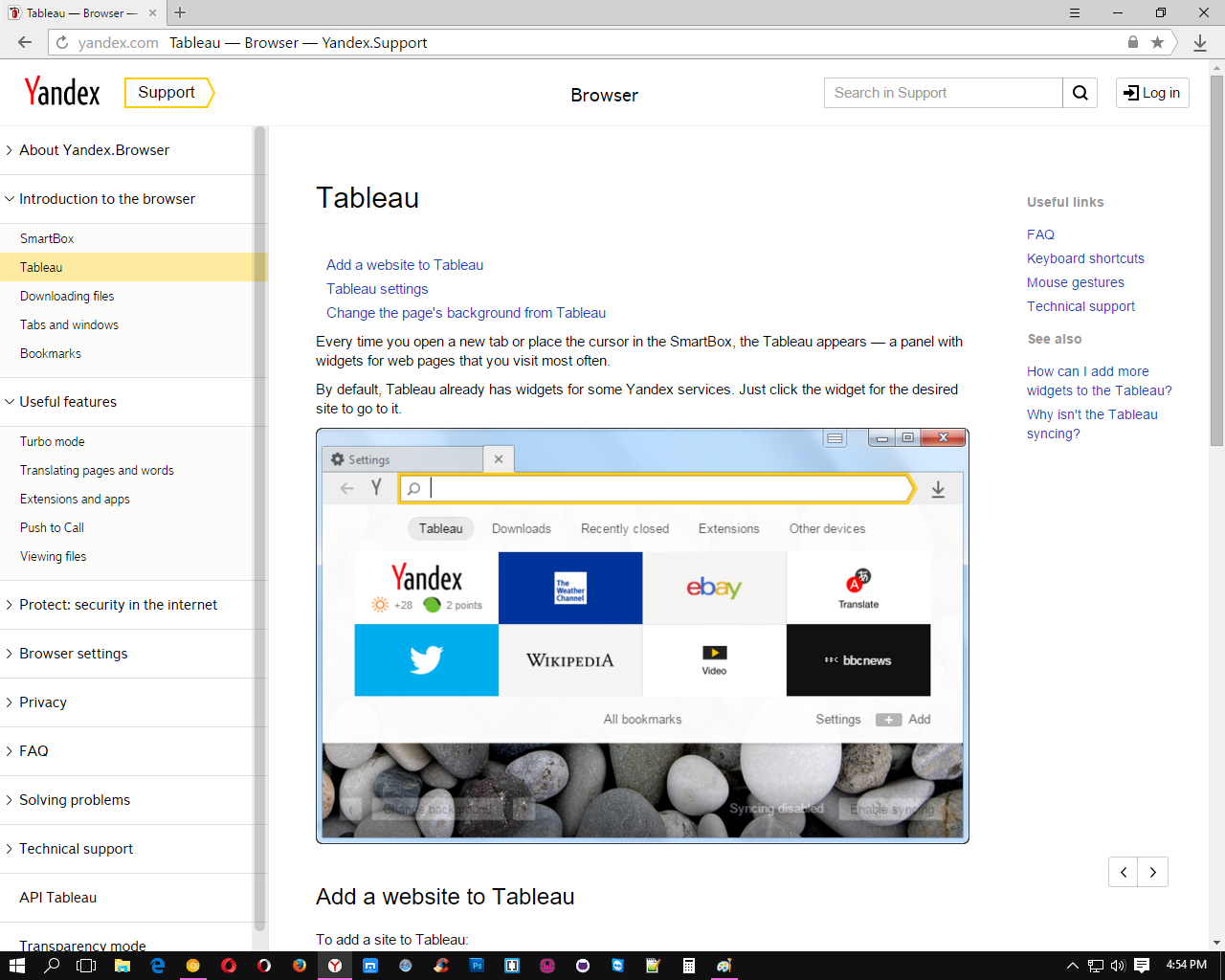The image size is (1225, 980).
Task: Click the Yandex logo in the header
Action: point(62,92)
